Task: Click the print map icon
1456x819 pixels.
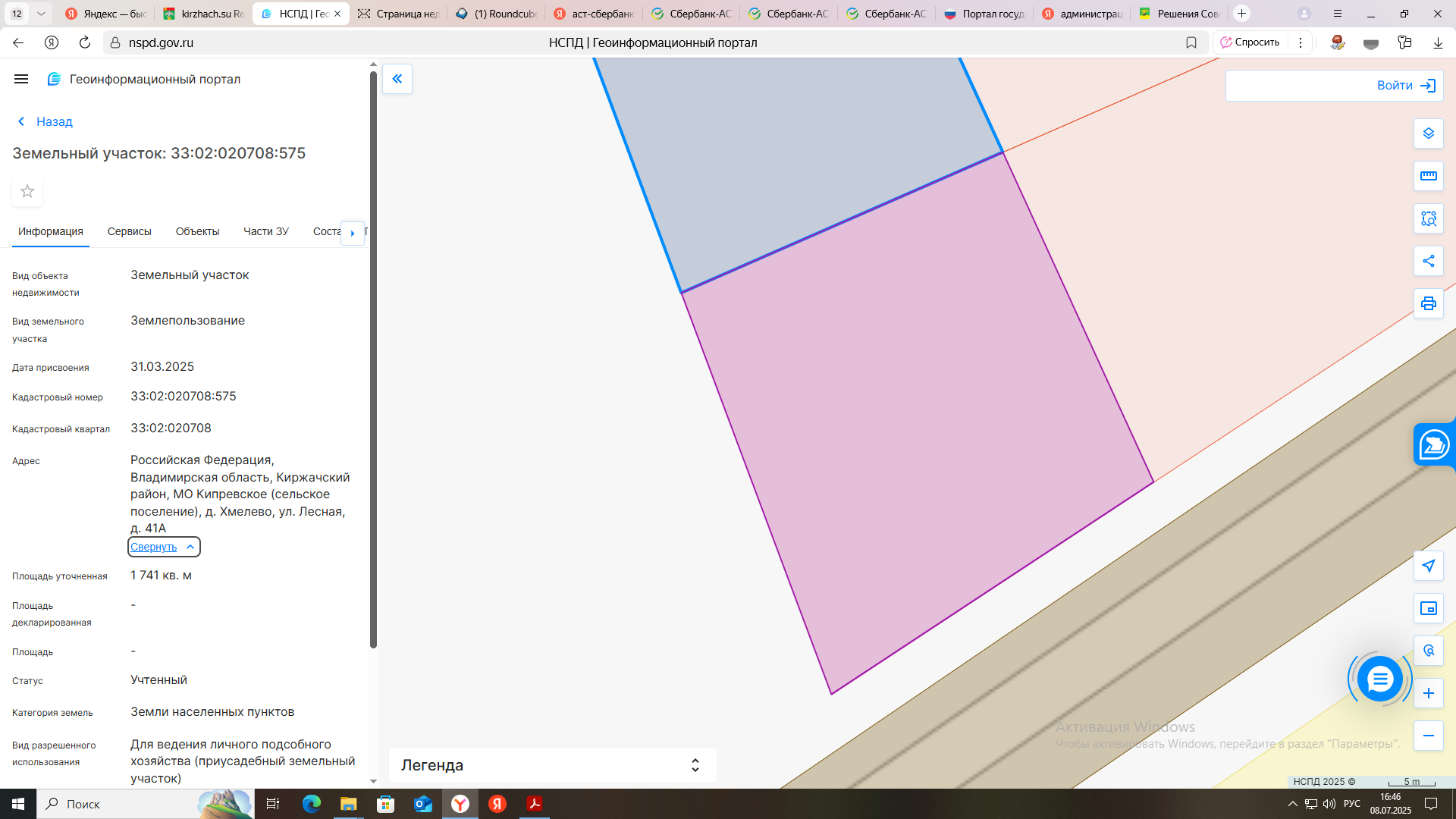Action: [x=1429, y=303]
